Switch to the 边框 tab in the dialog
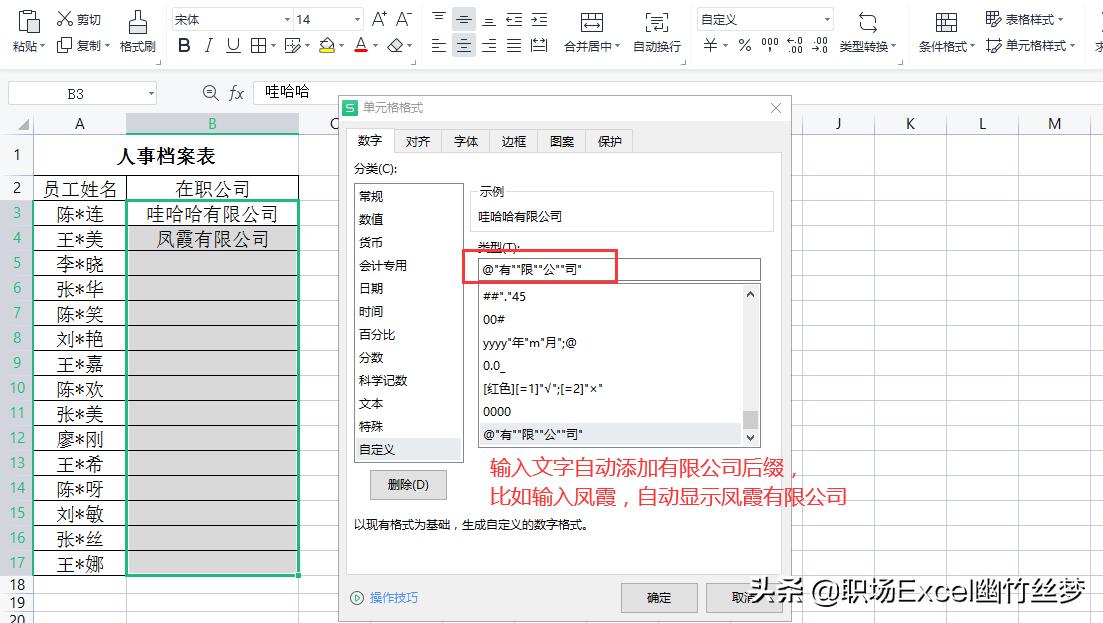 coord(513,141)
